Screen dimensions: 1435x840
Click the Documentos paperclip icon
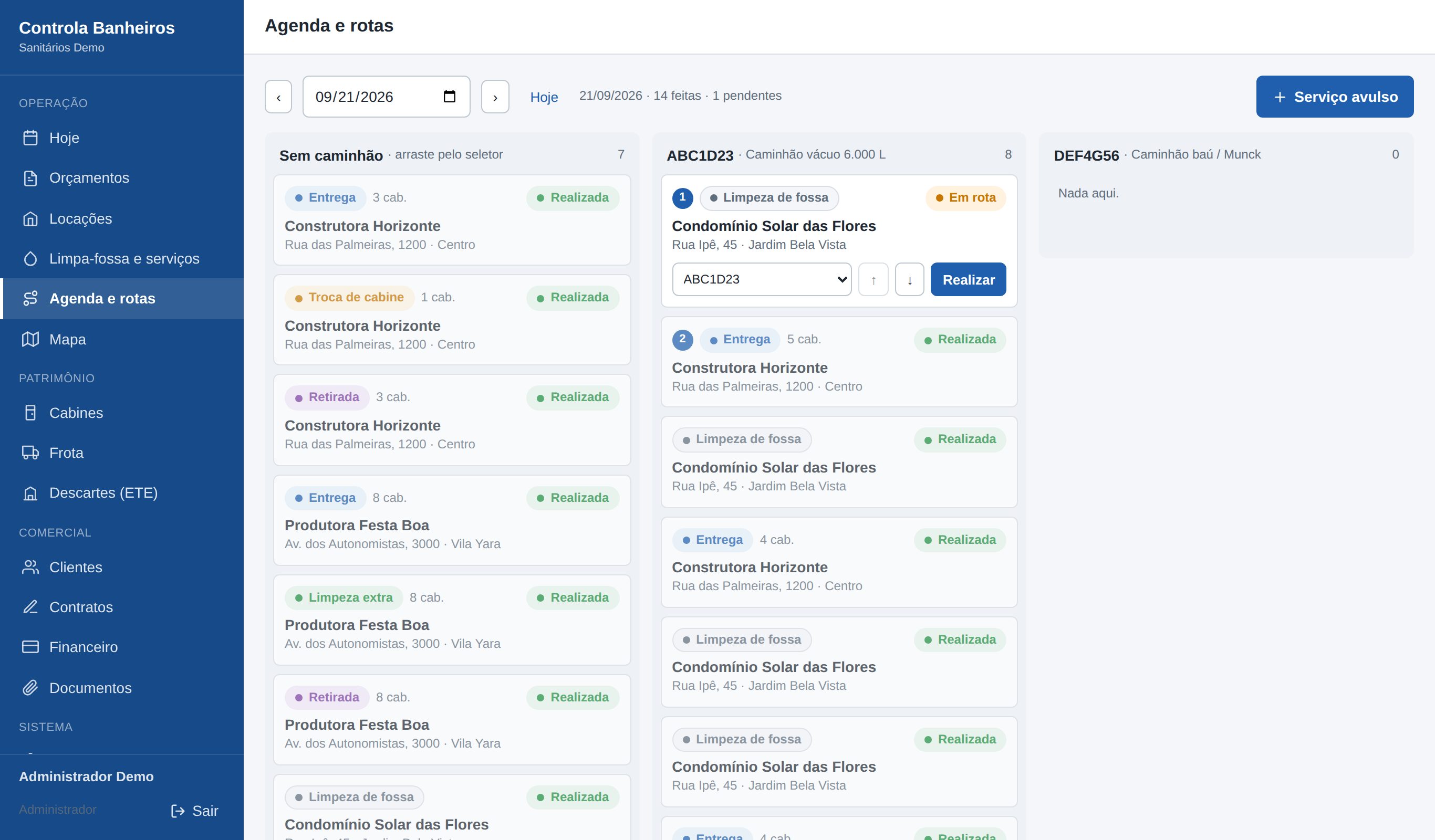point(30,688)
